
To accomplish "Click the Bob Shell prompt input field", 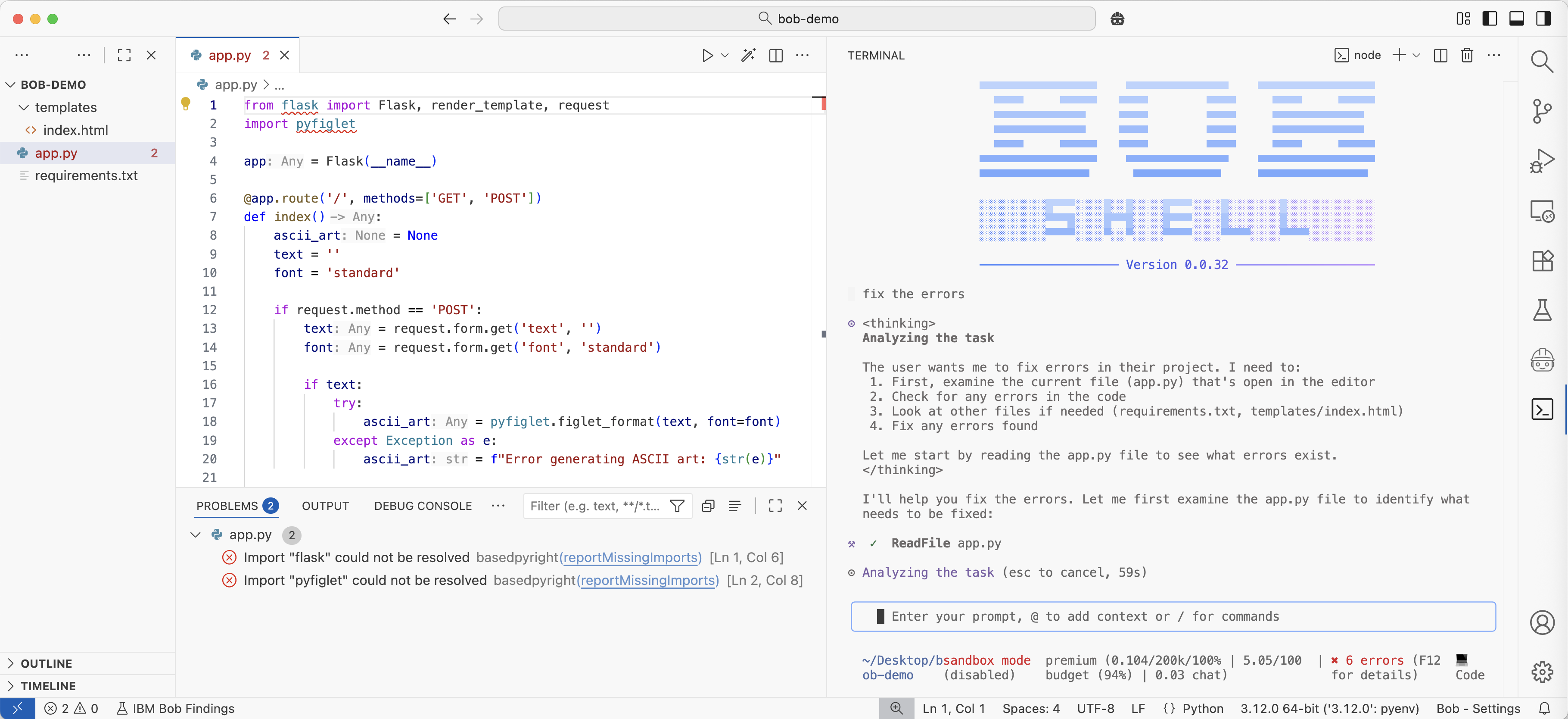I will click(x=1173, y=617).
